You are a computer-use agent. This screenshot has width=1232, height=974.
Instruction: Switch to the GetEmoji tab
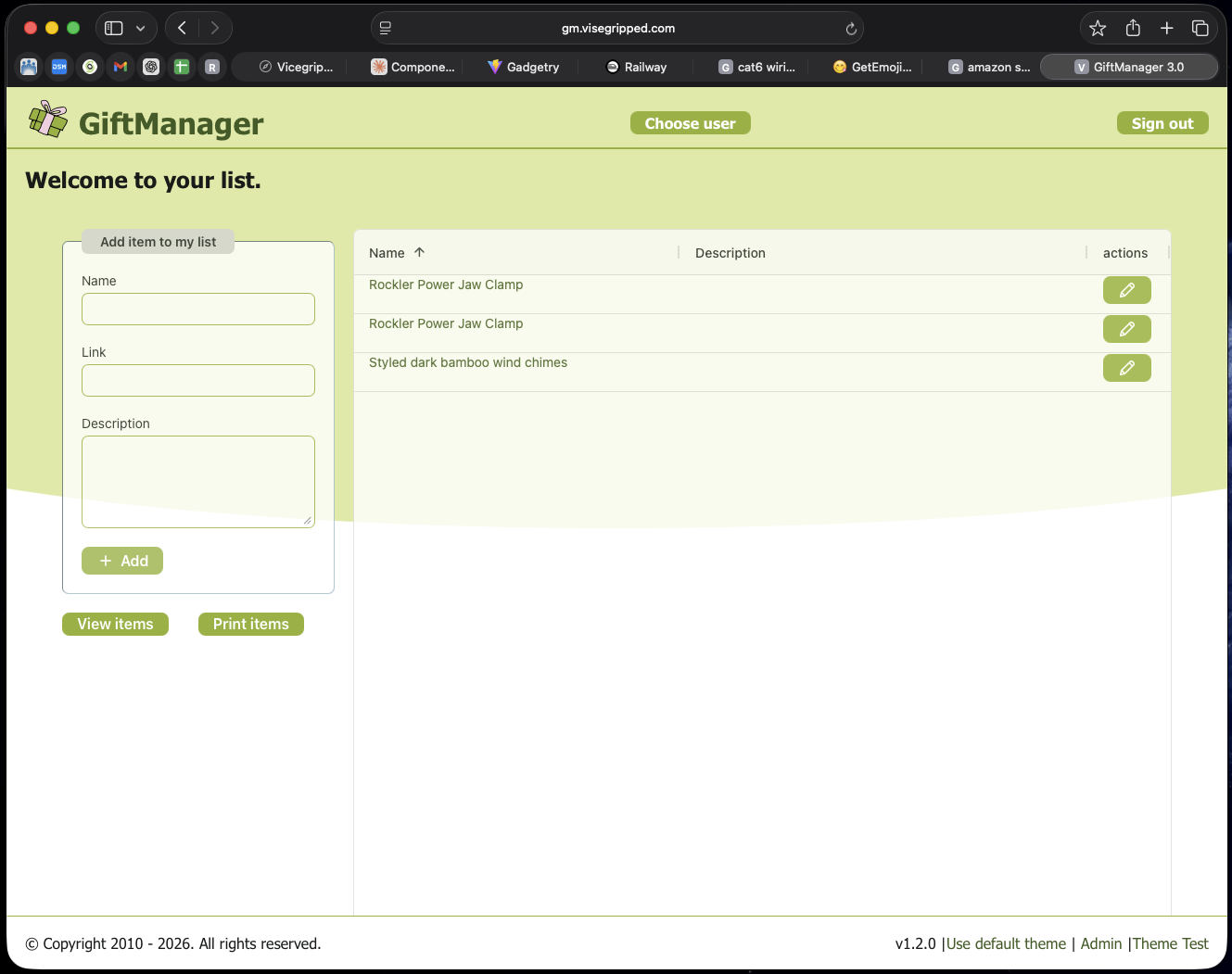click(871, 67)
